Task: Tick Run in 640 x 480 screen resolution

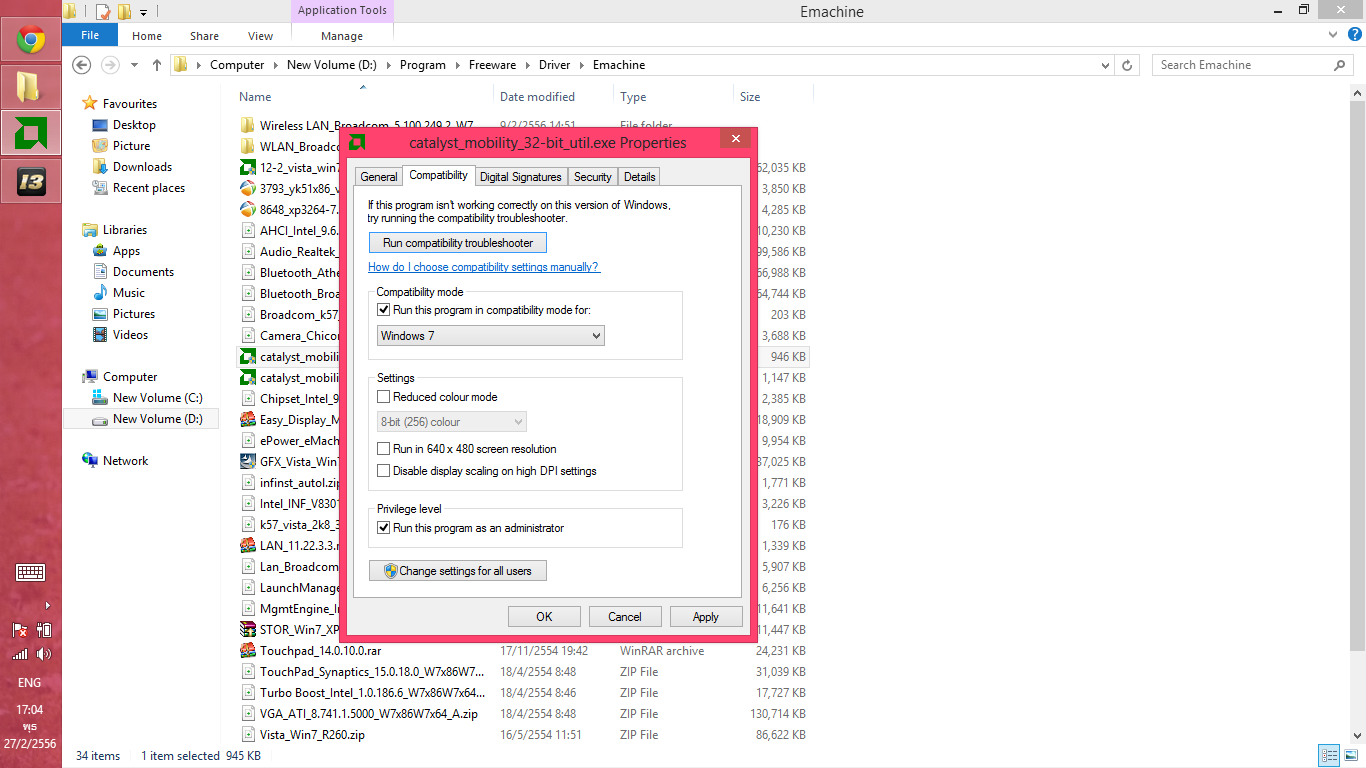Action: pyautogui.click(x=384, y=449)
